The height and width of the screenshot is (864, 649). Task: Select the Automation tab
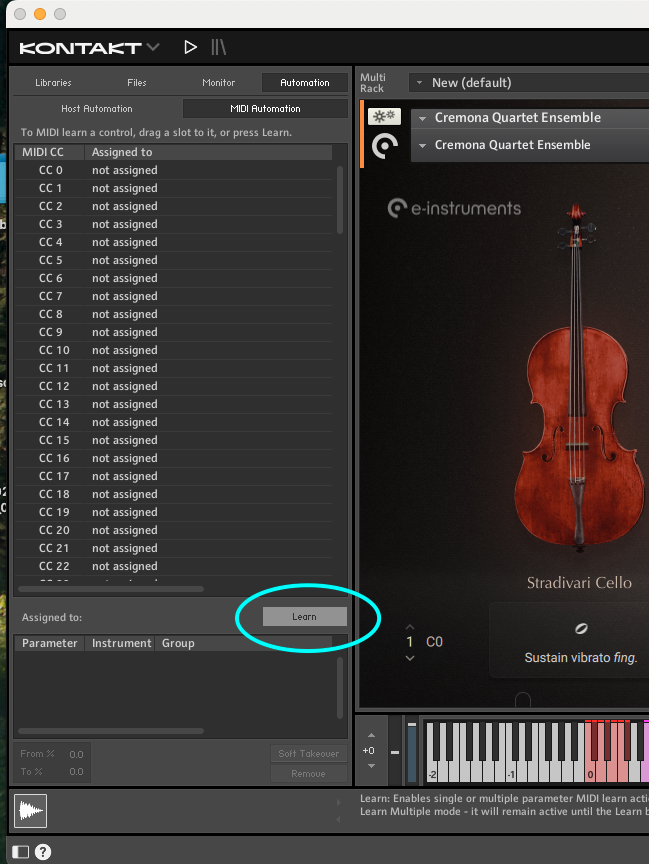[x=305, y=83]
